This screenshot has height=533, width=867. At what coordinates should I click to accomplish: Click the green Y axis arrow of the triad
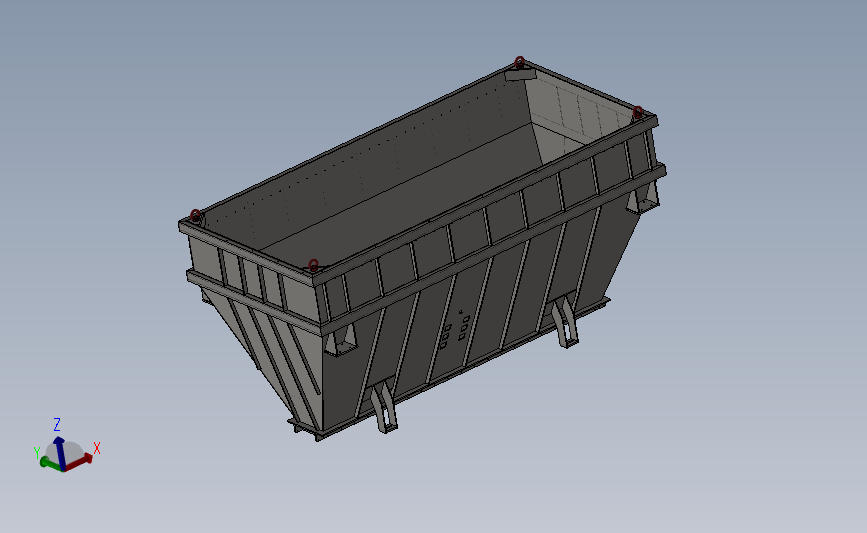50,463
